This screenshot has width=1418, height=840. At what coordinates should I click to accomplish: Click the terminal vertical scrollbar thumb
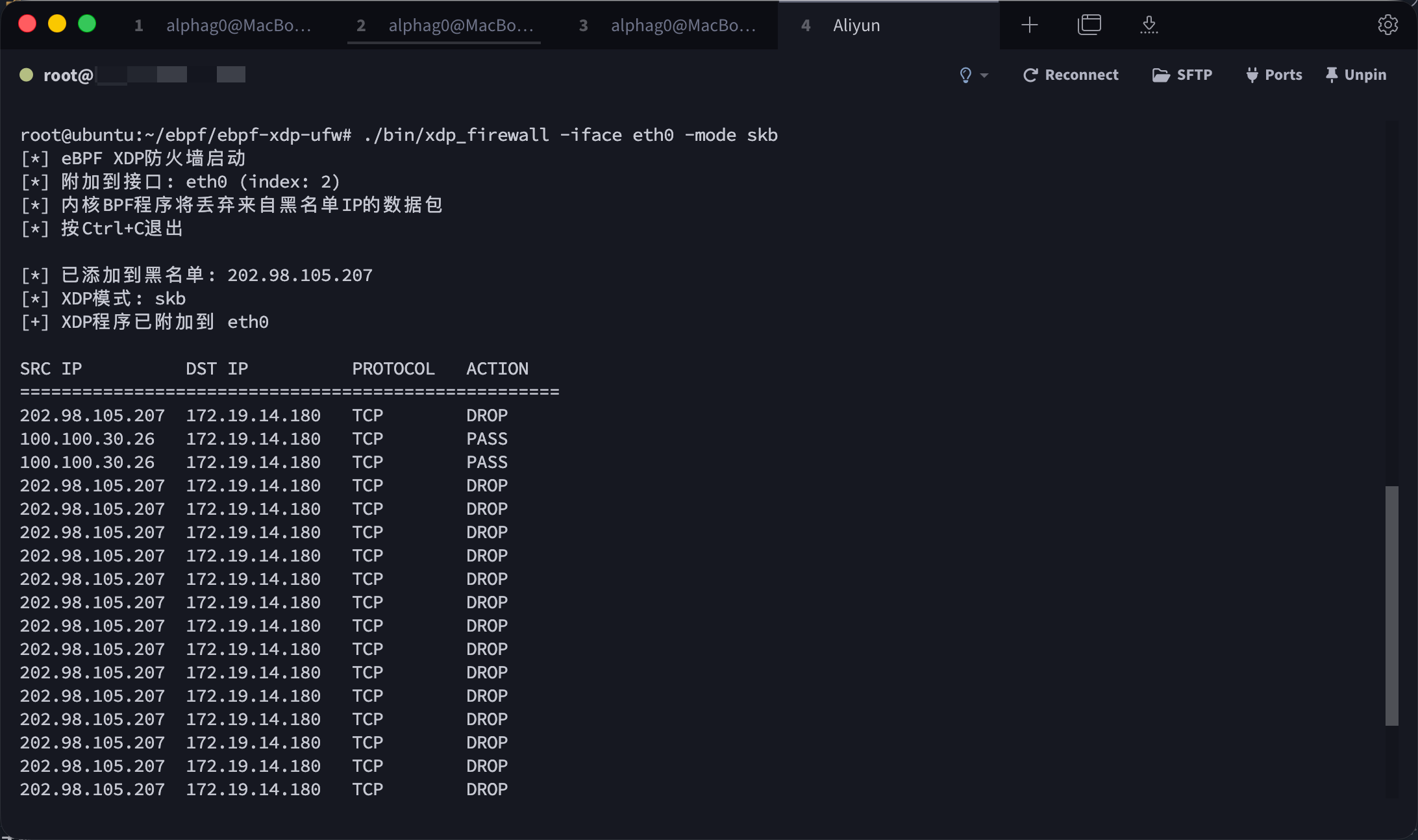coord(1391,605)
